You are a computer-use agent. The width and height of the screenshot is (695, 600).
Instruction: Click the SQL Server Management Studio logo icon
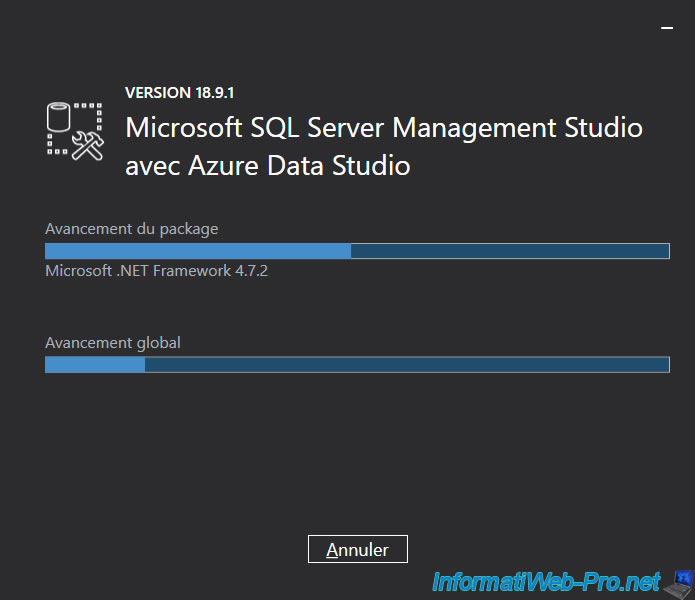coord(76,129)
